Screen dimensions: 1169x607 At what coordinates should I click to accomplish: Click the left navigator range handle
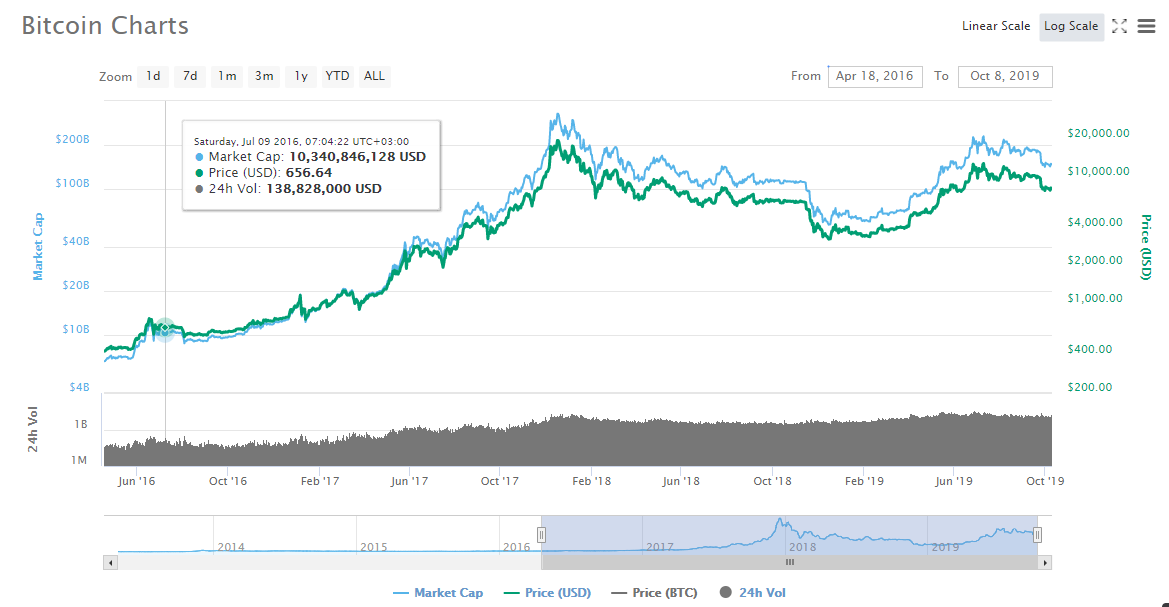(541, 535)
